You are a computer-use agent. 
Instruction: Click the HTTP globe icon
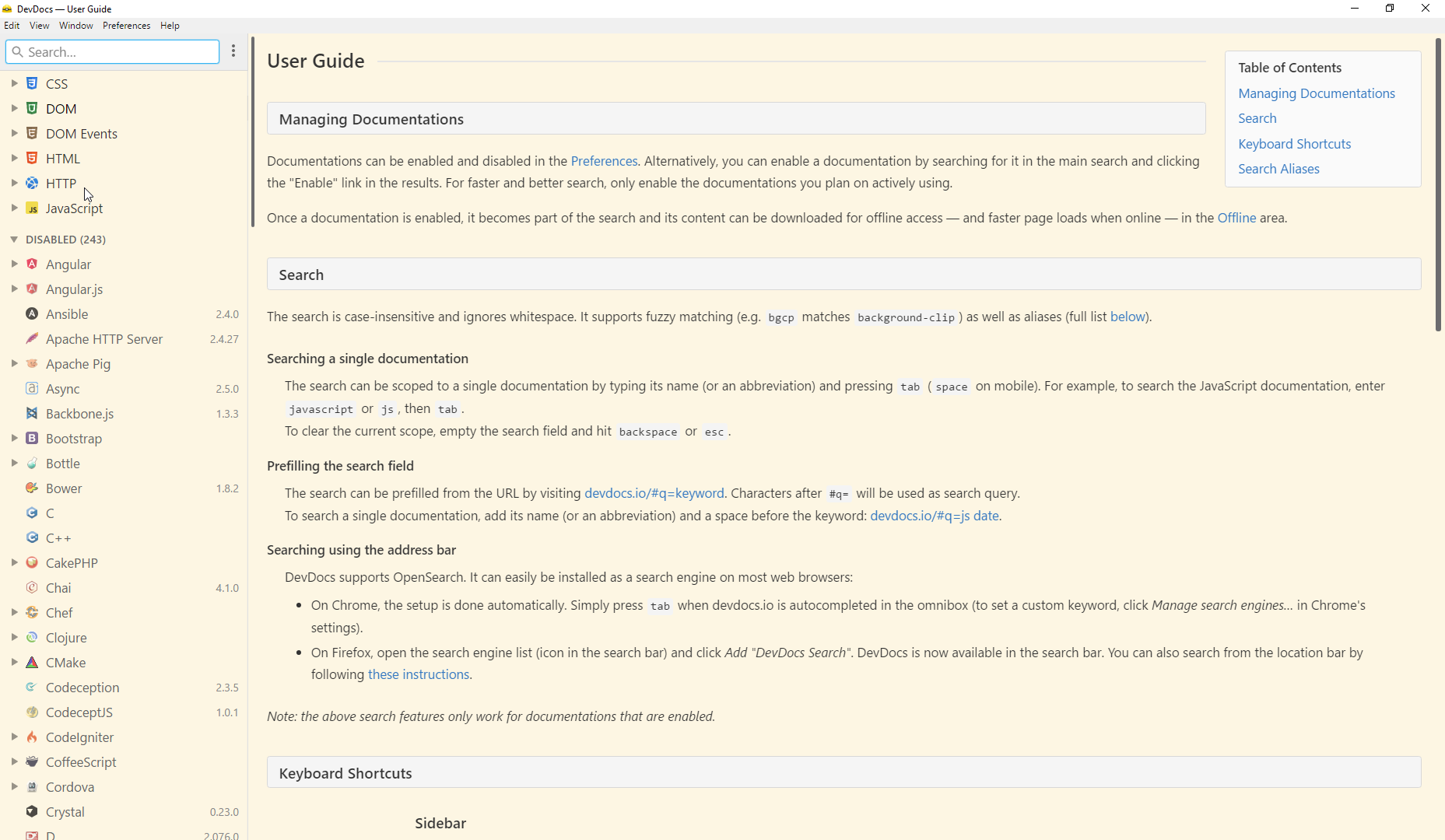32,183
